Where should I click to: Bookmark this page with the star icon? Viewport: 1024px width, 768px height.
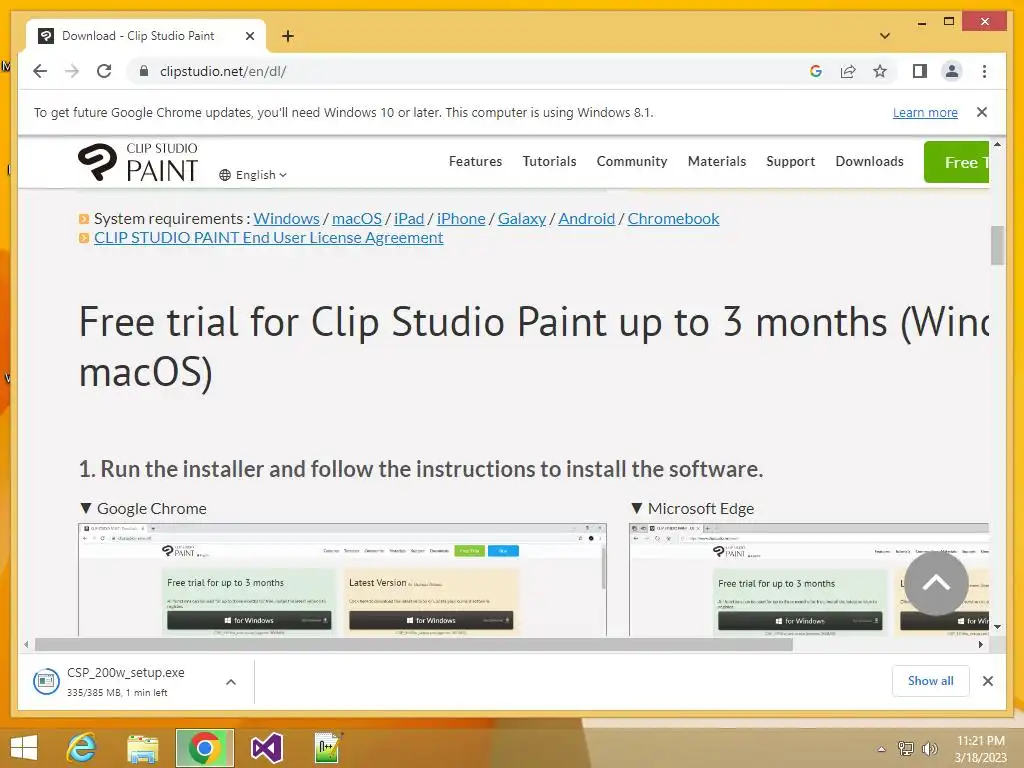(880, 71)
